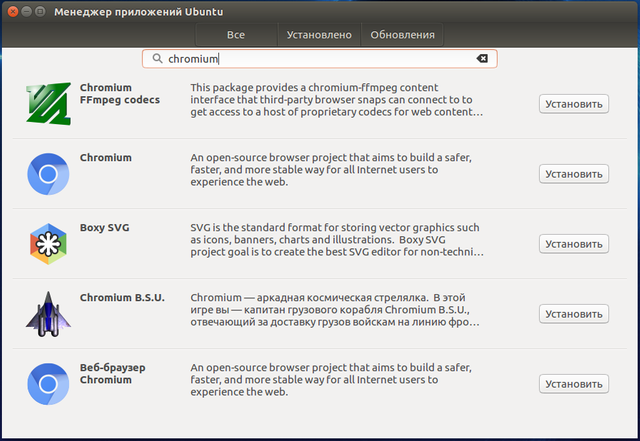Install Chromium B.S.U. game
Viewport: 640px width, 441px height.
tap(574, 314)
